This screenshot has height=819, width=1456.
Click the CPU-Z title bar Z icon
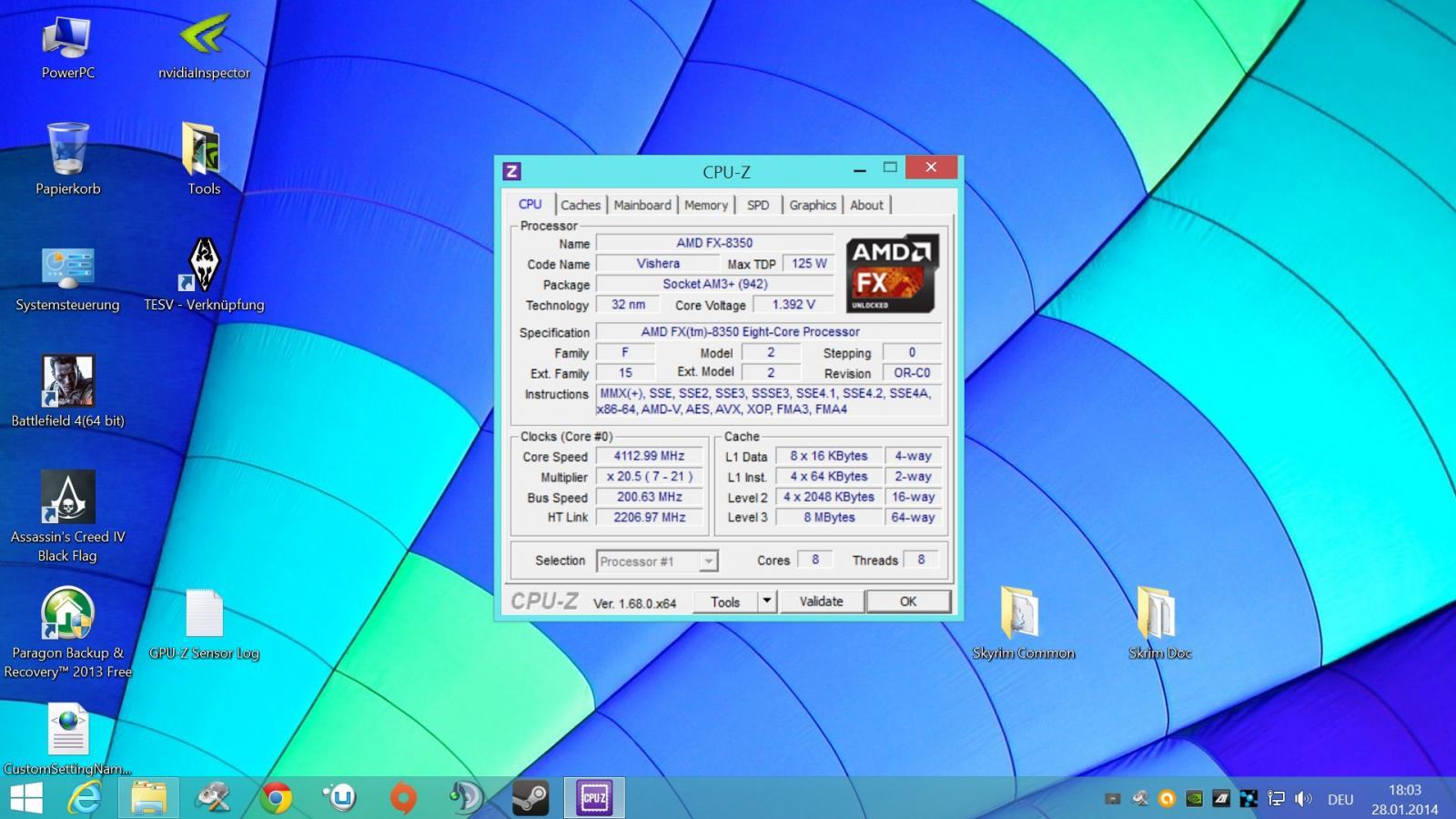(511, 171)
